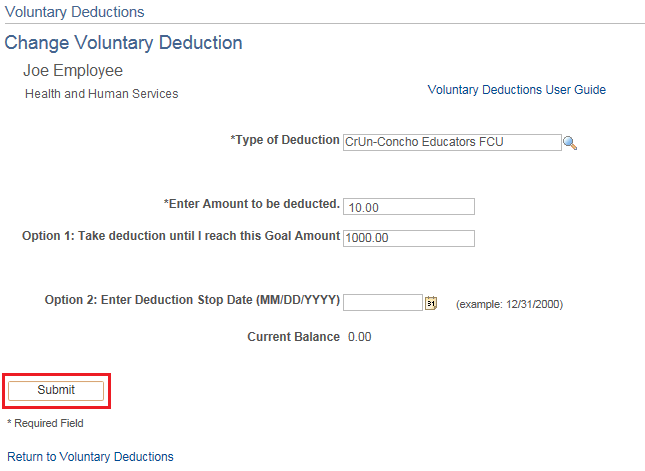
Task: Select the Joe Employee name text
Action: pyautogui.click(x=73, y=72)
